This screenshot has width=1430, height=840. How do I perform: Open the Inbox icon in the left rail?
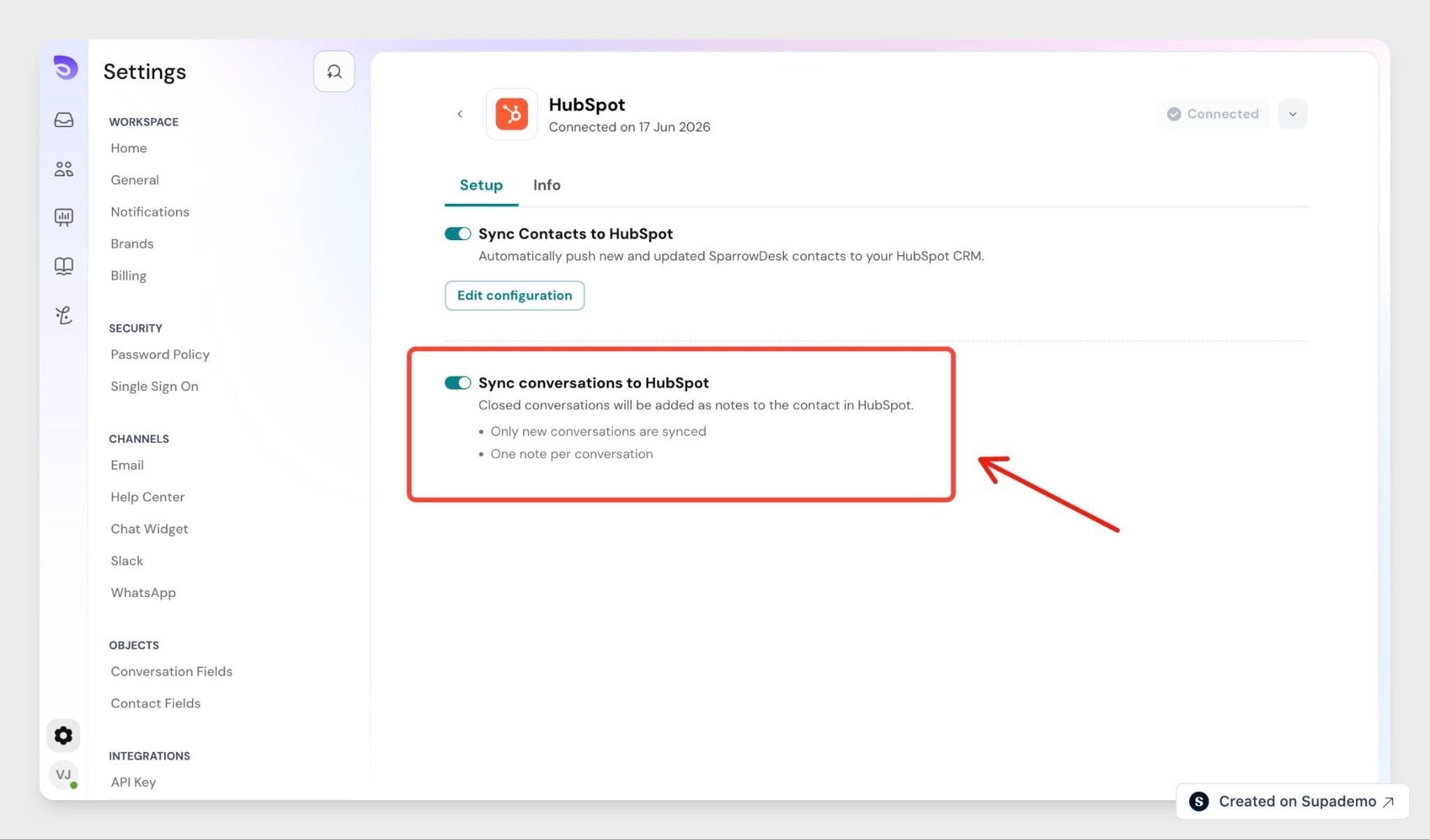click(64, 120)
